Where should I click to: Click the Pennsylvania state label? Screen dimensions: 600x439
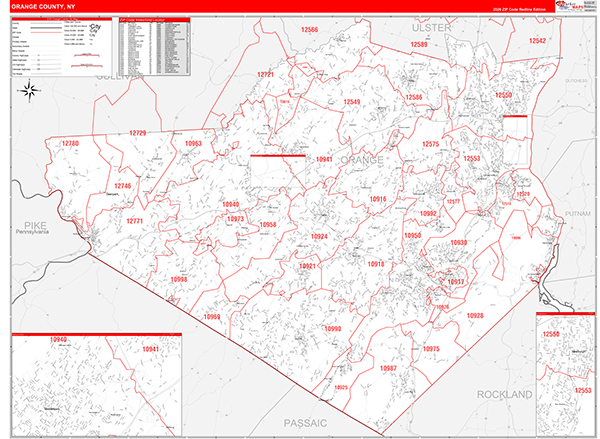click(32, 232)
